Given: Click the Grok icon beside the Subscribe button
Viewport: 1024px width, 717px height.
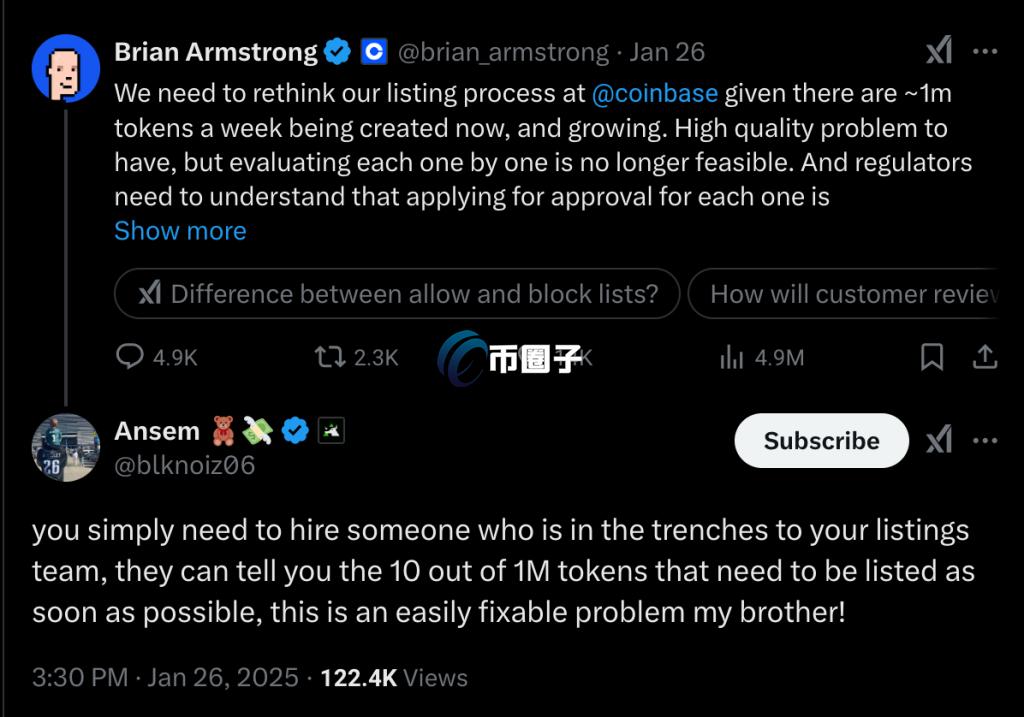Looking at the screenshot, I should pos(938,440).
